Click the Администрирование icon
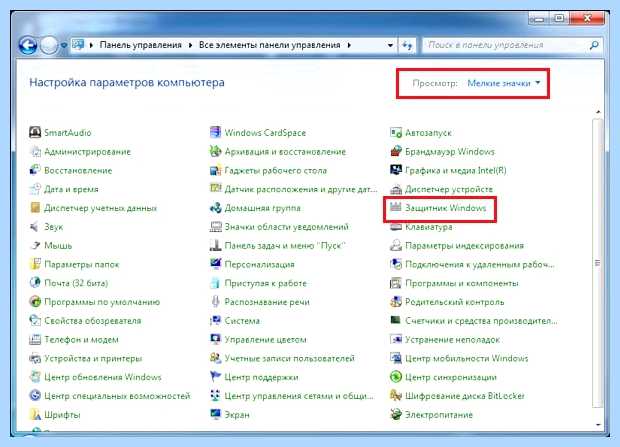Image resolution: width=620 pixels, height=447 pixels. pyautogui.click(x=35, y=151)
